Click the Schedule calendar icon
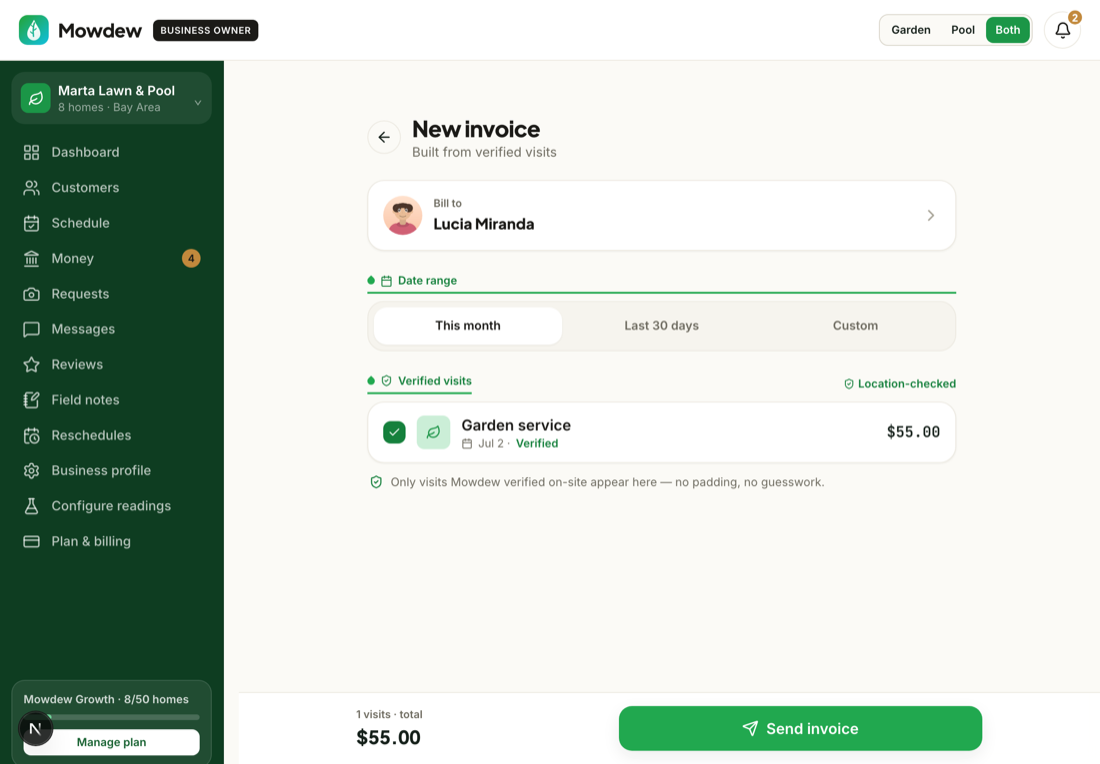 point(32,223)
